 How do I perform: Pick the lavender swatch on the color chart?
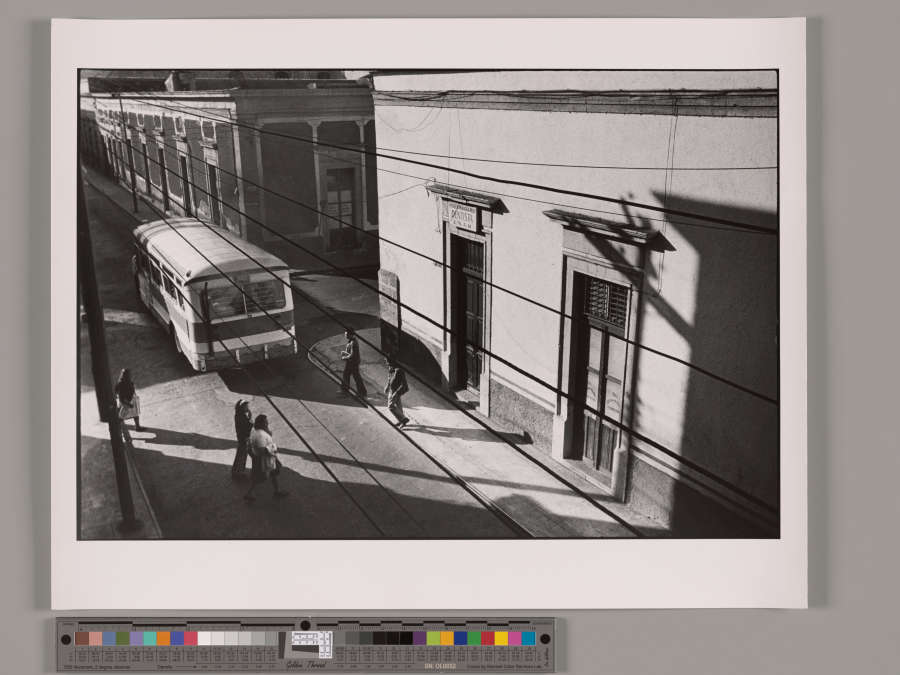click(136, 638)
